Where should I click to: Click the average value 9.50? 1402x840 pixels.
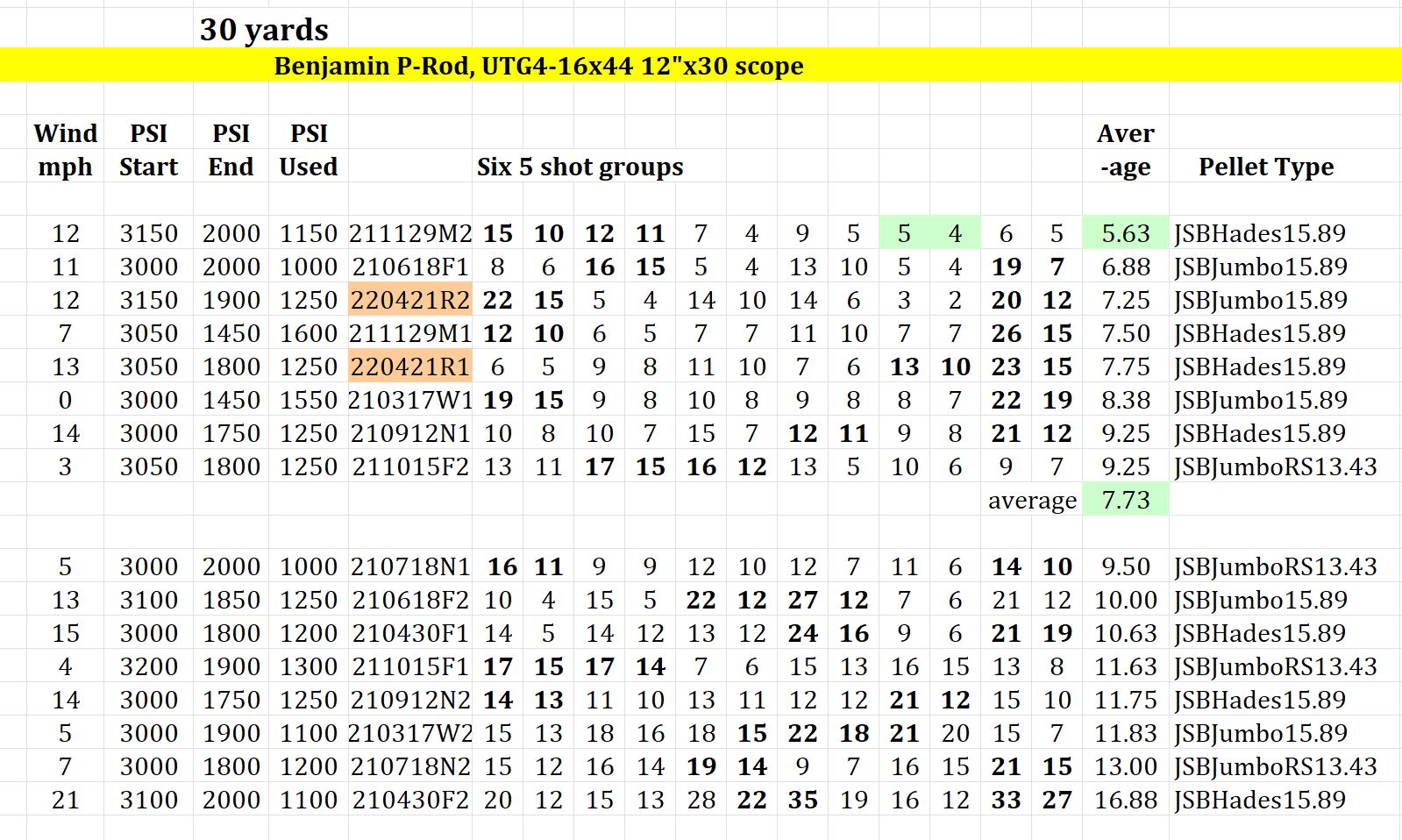[x=1126, y=566]
